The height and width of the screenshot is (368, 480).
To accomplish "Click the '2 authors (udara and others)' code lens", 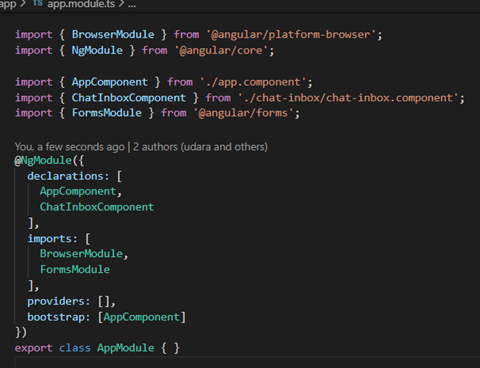I will (x=200, y=147).
